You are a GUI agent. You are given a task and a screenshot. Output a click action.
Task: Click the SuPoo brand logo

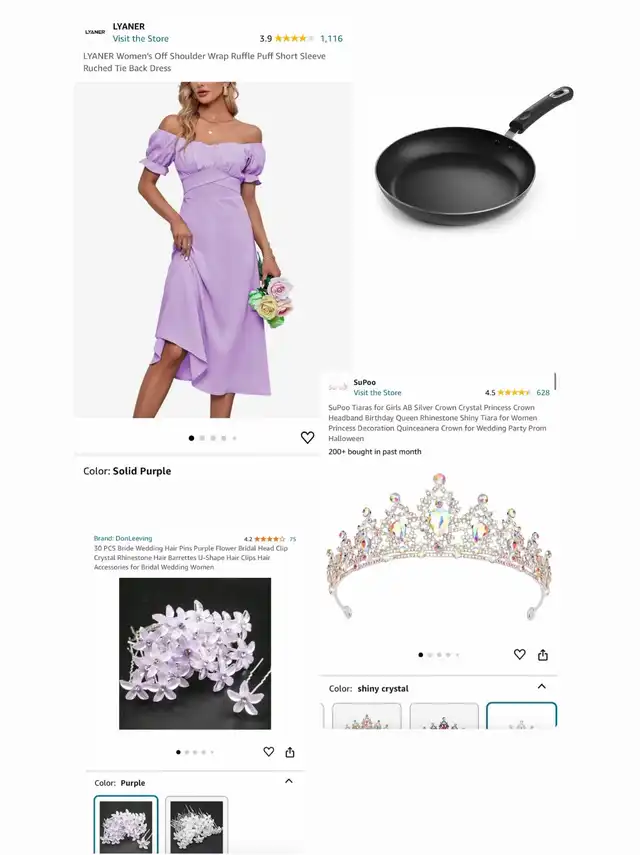click(x=338, y=387)
